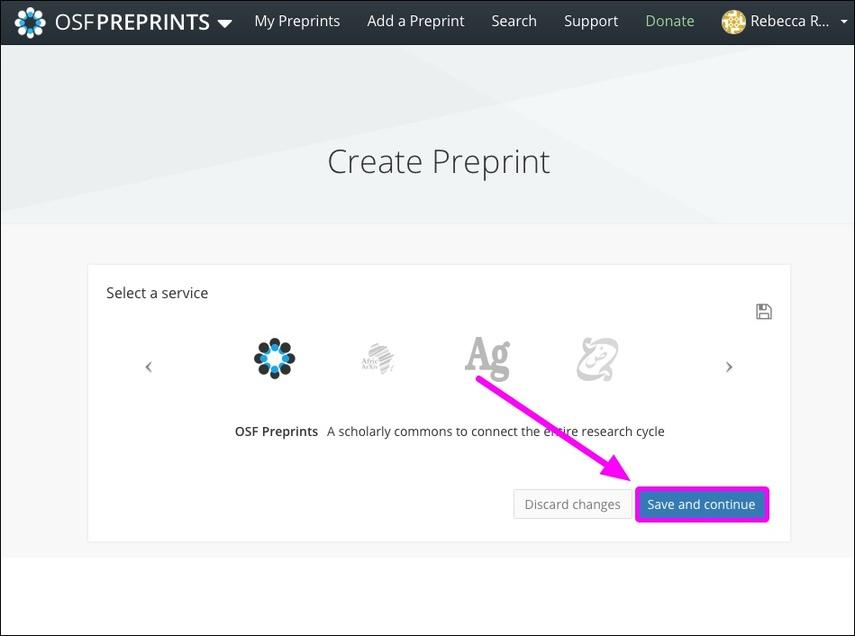Click the Rebecca R... user name
The image size is (855, 636).
pos(790,21)
